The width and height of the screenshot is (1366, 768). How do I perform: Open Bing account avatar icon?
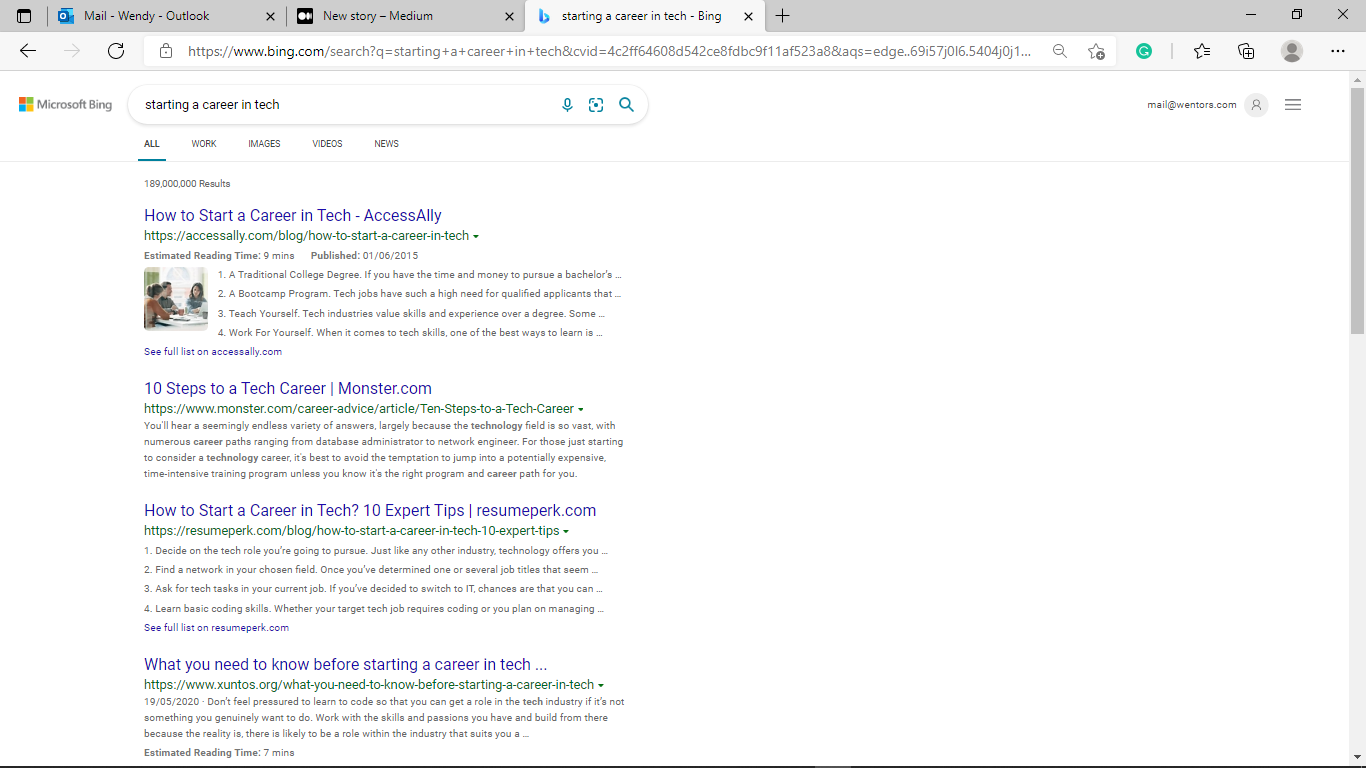pos(1257,104)
